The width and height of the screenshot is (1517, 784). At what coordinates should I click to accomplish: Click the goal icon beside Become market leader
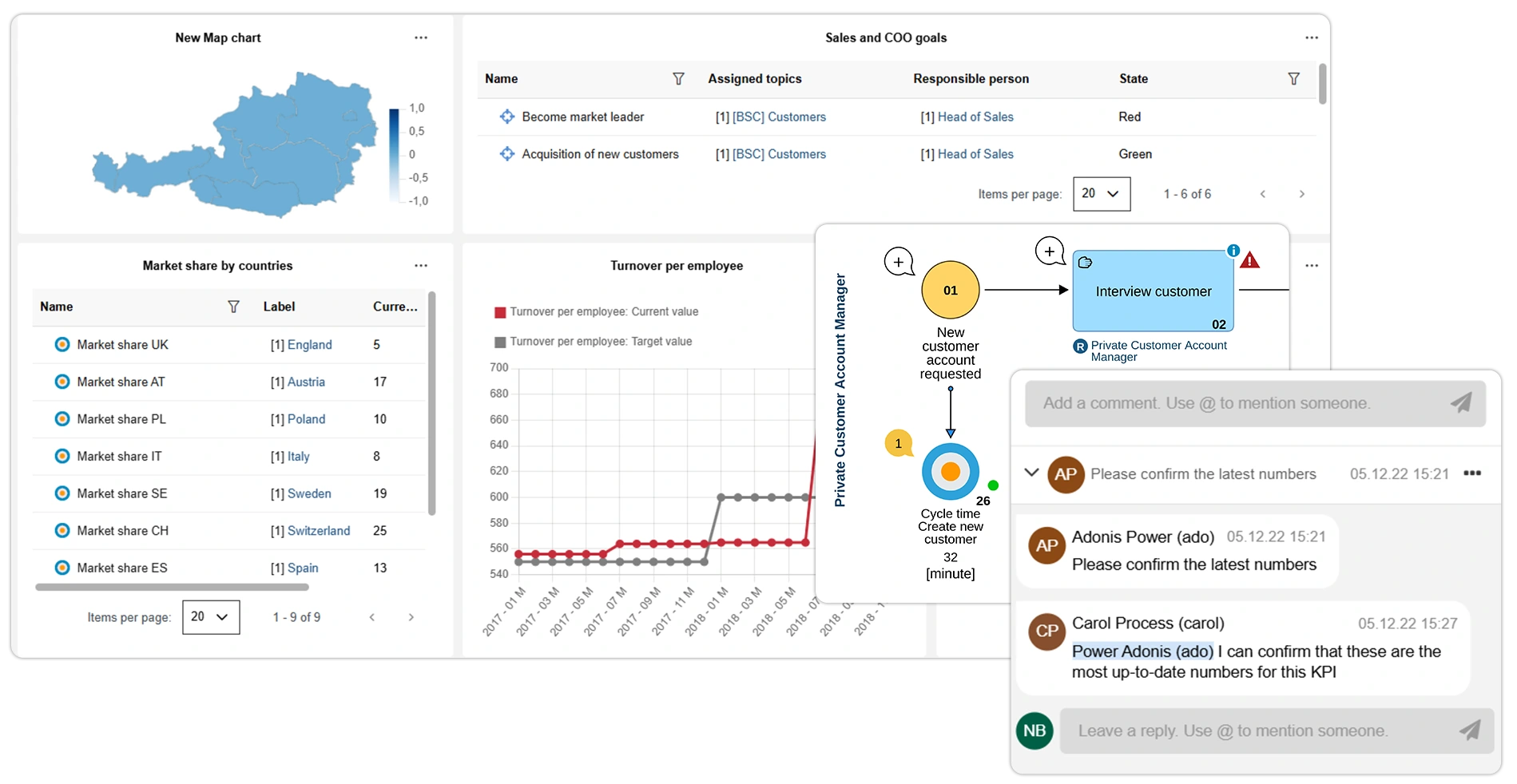point(506,117)
